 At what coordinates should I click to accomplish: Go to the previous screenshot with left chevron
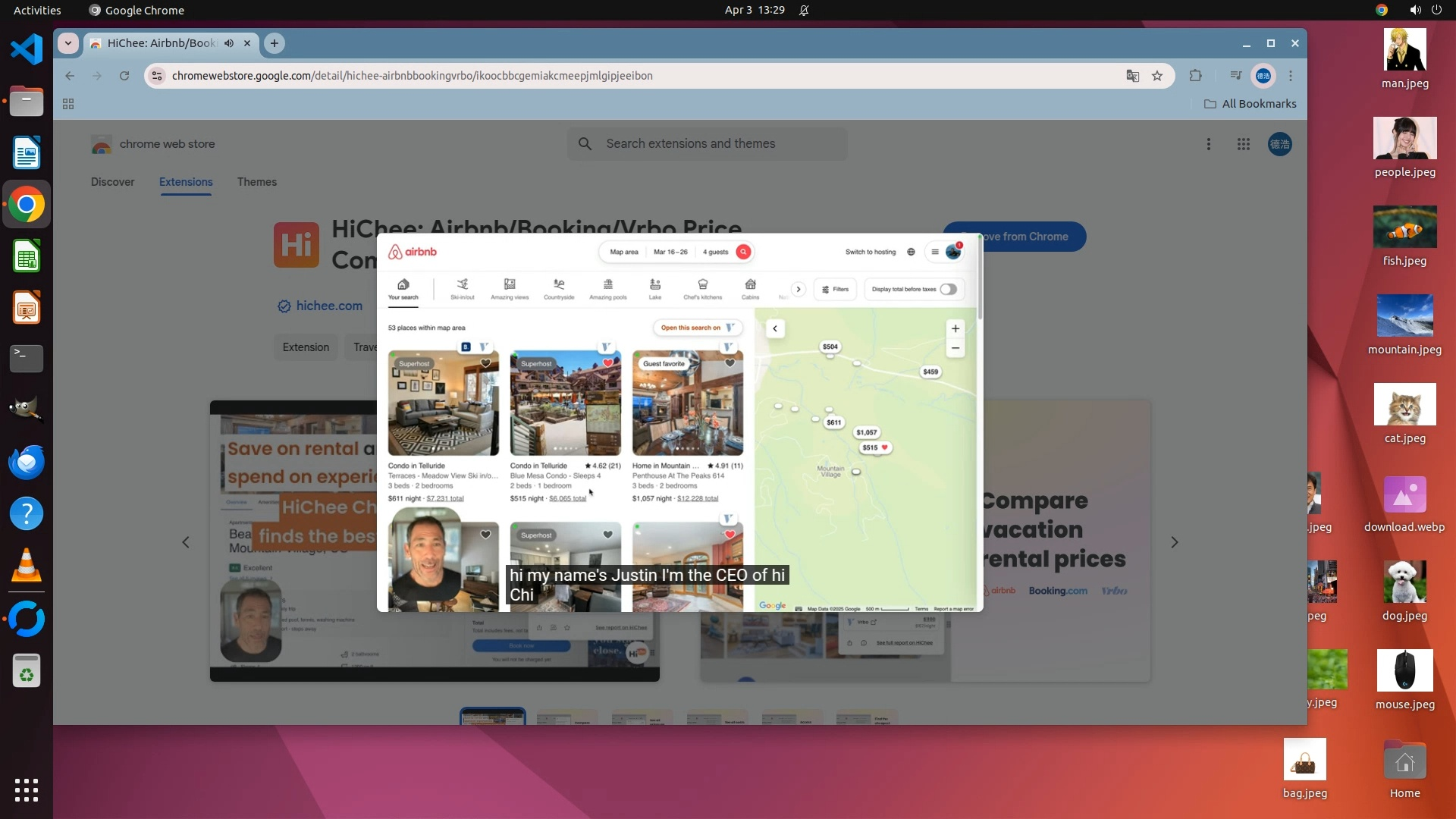(x=186, y=542)
